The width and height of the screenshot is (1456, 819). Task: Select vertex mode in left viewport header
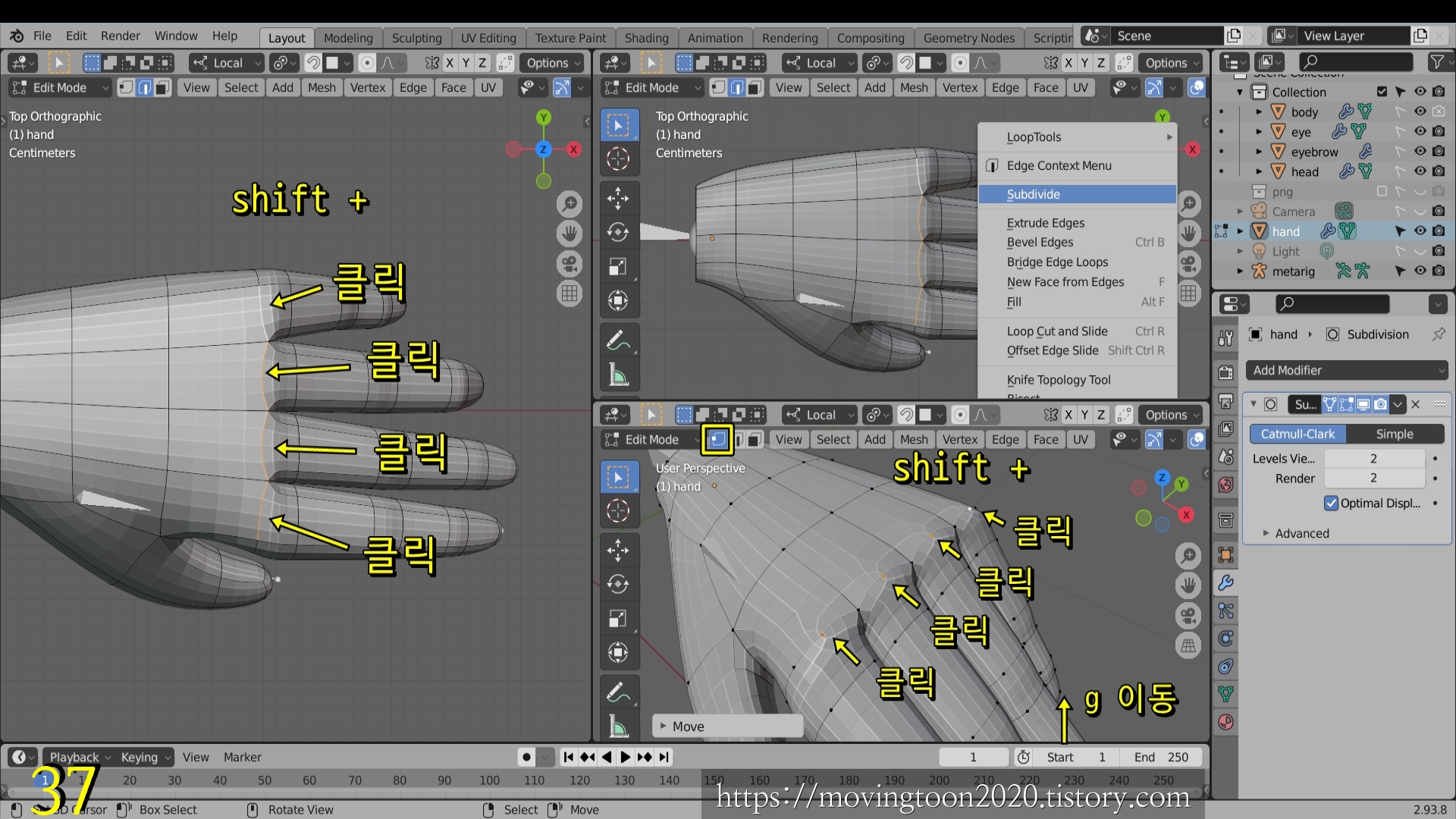pyautogui.click(x=127, y=87)
